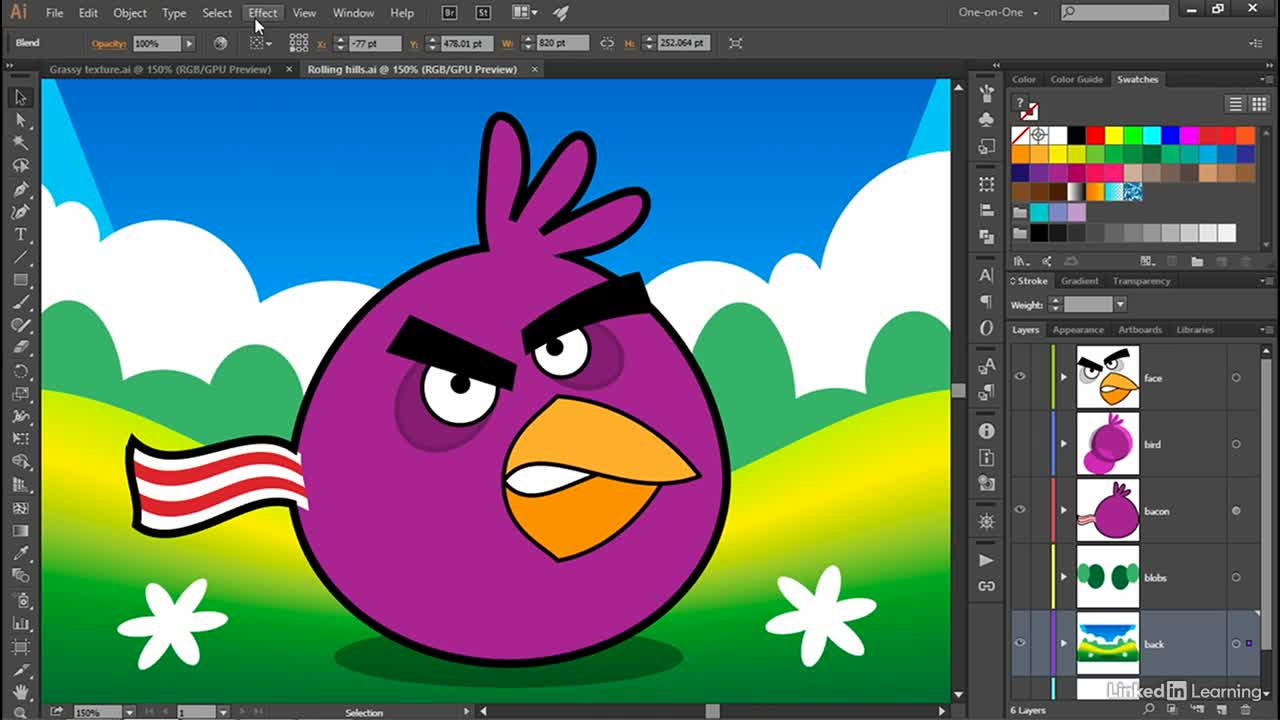Screen dimensions: 1280x720
Task: Hide the bacon layer
Action: [1020, 510]
